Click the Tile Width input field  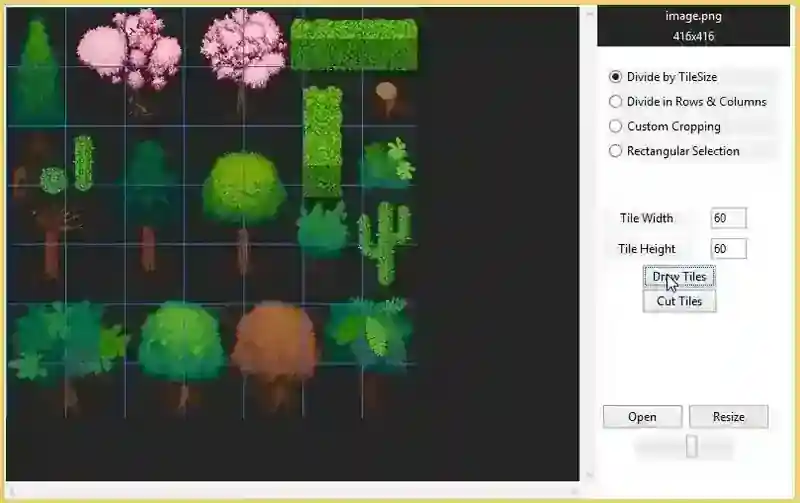729,218
